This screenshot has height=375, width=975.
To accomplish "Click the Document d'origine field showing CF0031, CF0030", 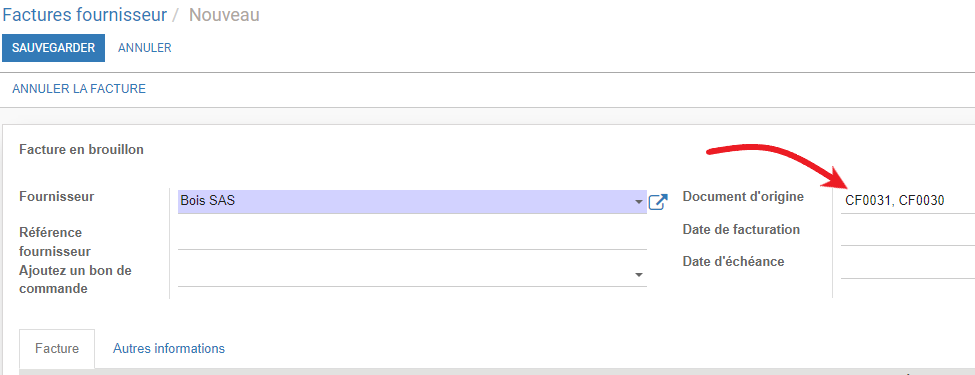I will tap(908, 200).
